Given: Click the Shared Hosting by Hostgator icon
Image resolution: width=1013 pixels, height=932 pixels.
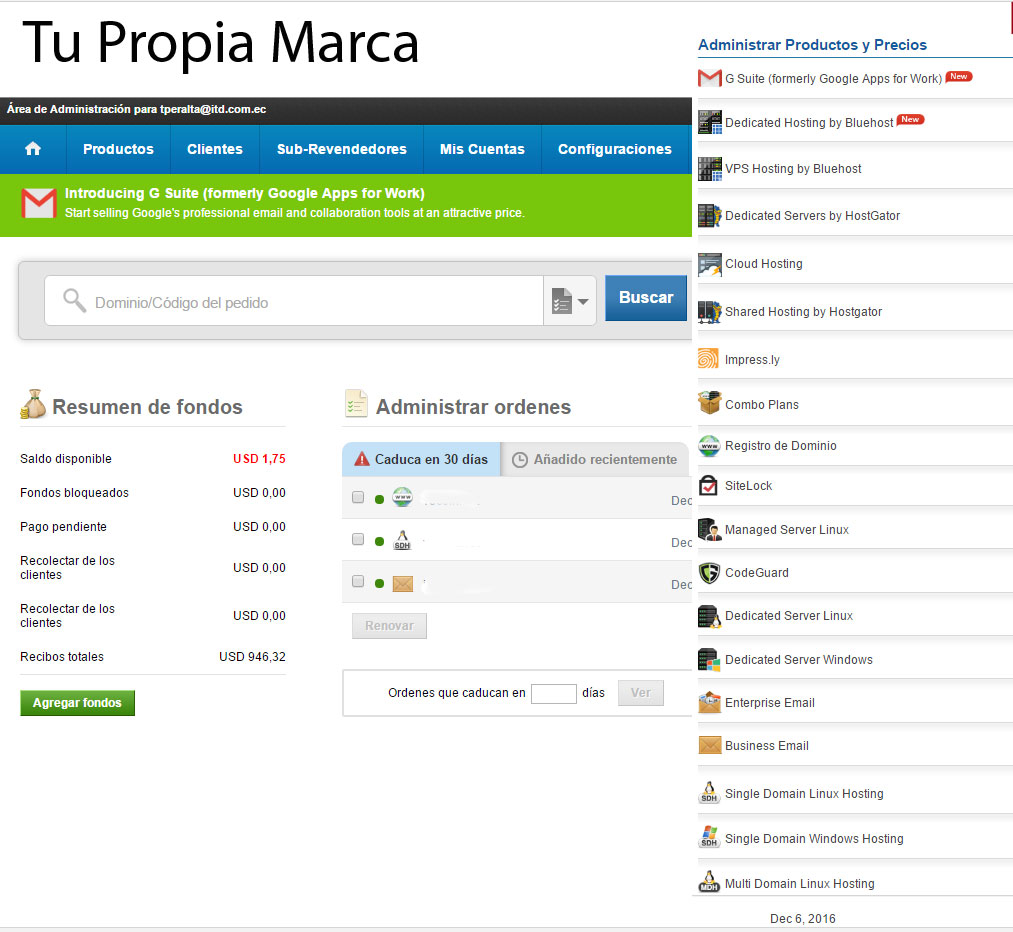Looking at the screenshot, I should (709, 311).
